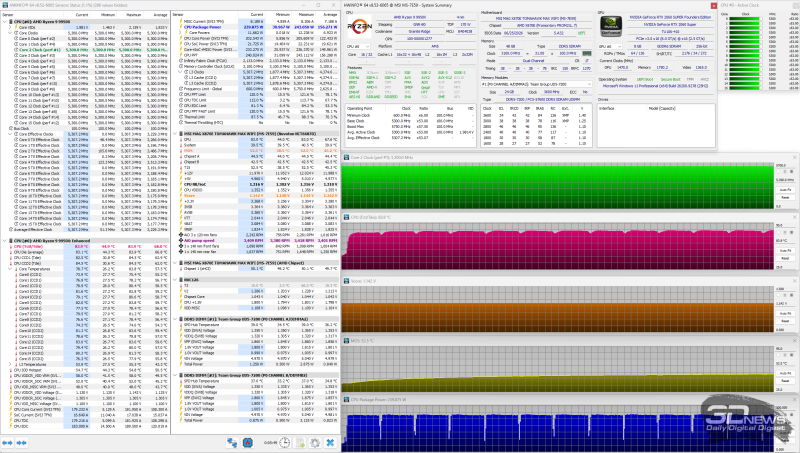Collapse the DDR5 DIMM [#1] sensor group

[174, 319]
